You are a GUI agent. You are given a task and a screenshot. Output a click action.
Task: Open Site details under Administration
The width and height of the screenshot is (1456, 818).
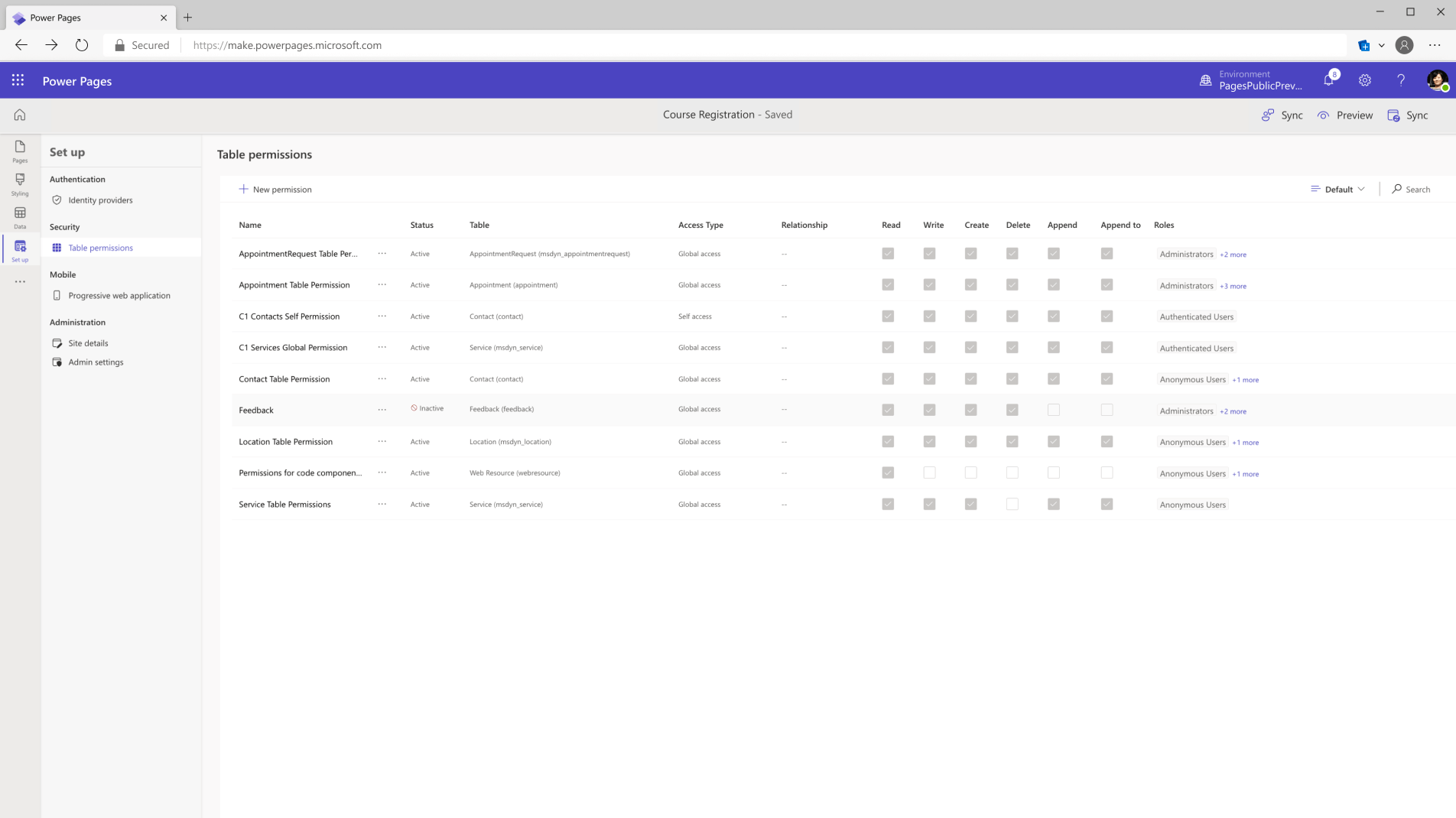click(x=88, y=343)
